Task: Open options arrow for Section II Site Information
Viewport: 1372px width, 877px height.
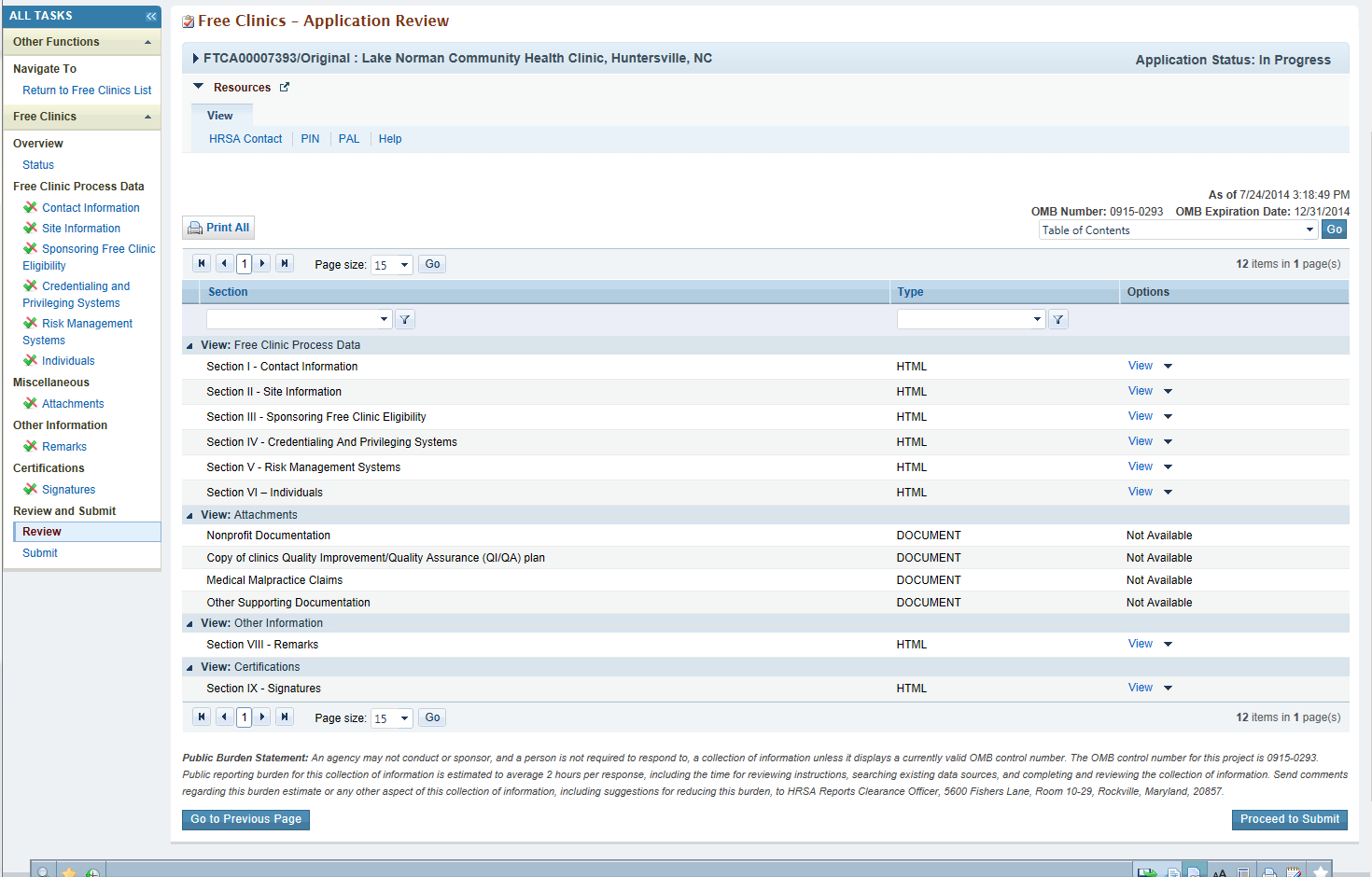Action: (1168, 391)
